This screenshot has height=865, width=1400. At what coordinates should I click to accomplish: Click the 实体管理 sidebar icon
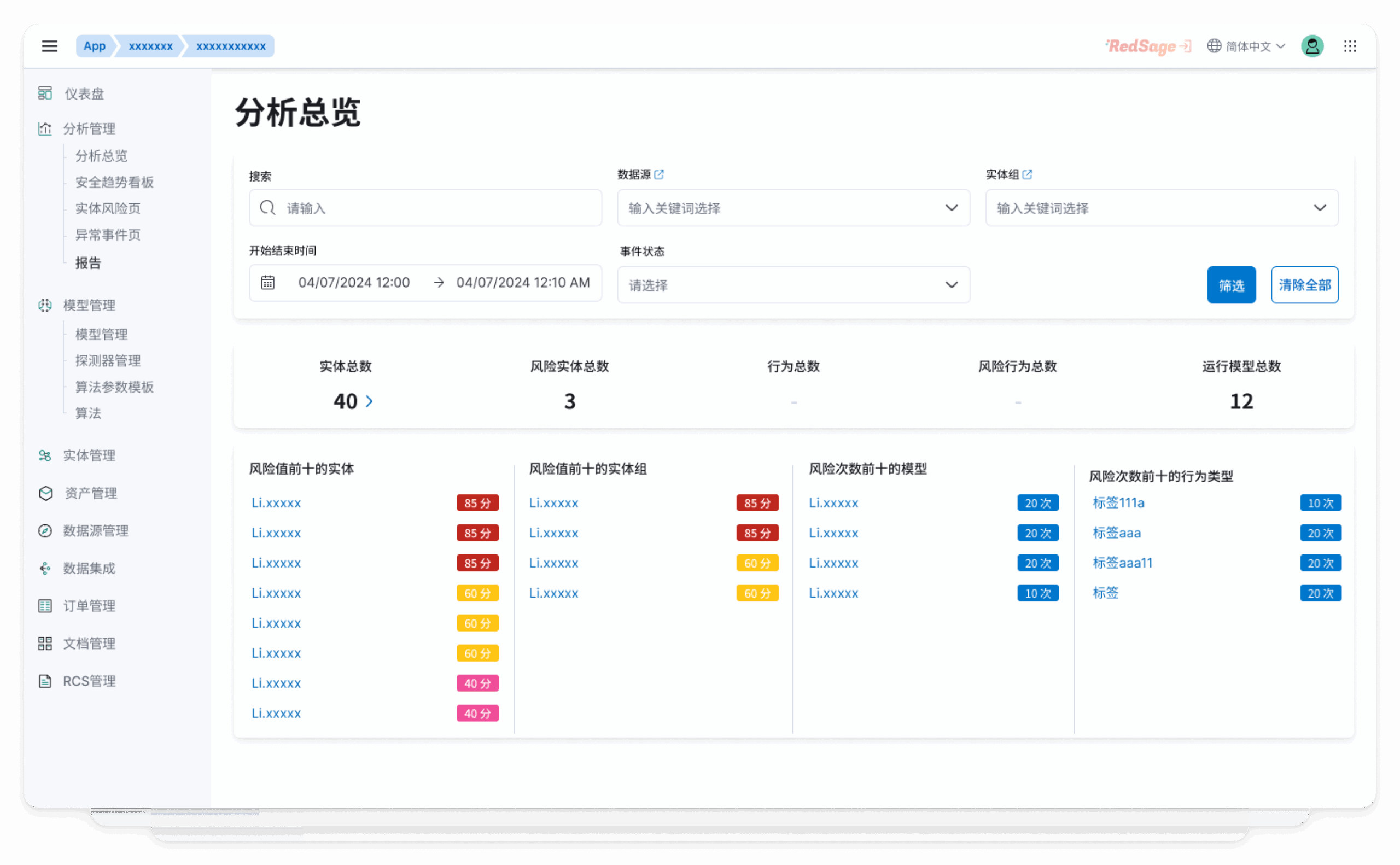click(45, 455)
